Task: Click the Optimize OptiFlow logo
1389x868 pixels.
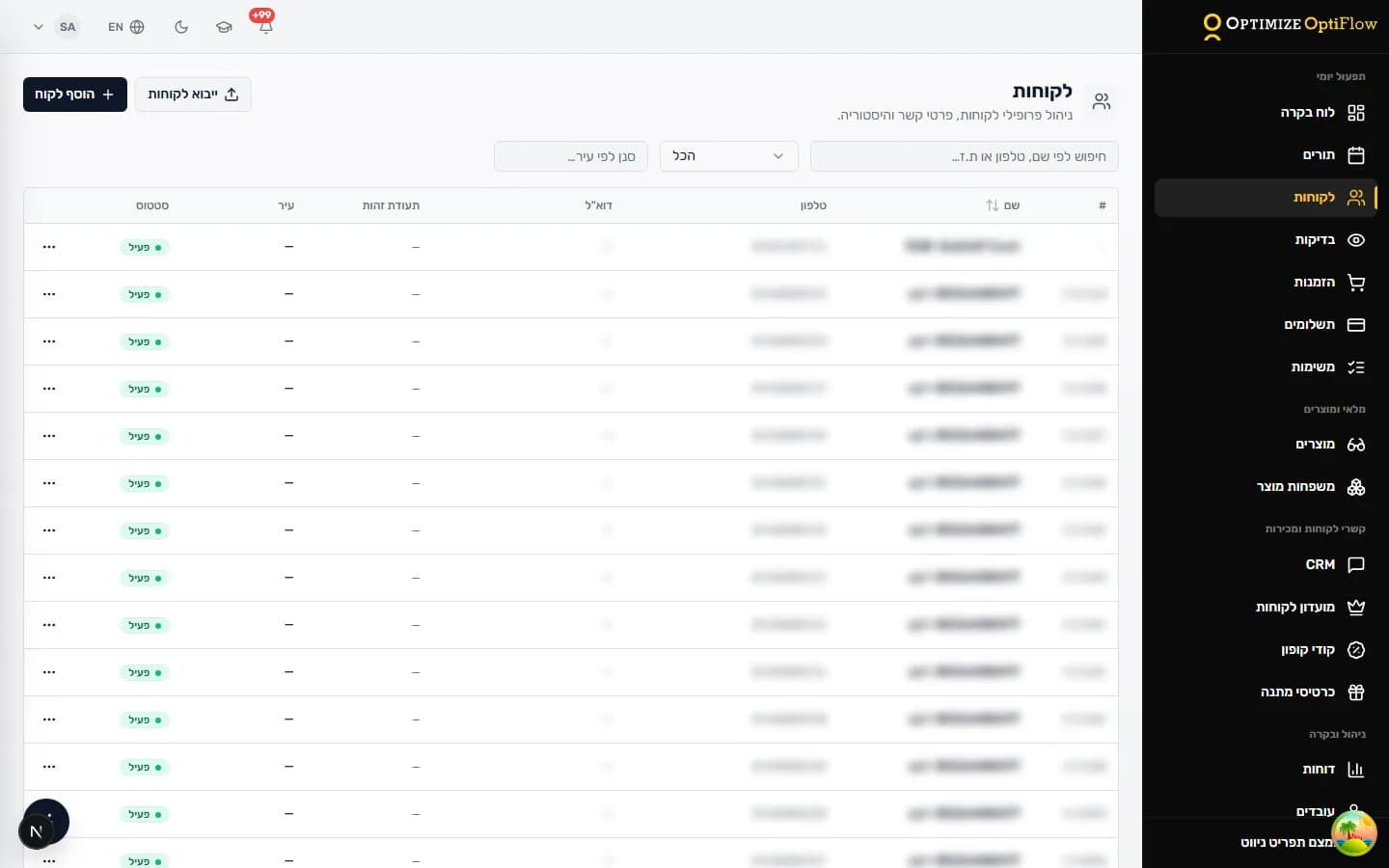Action: 1290,25
